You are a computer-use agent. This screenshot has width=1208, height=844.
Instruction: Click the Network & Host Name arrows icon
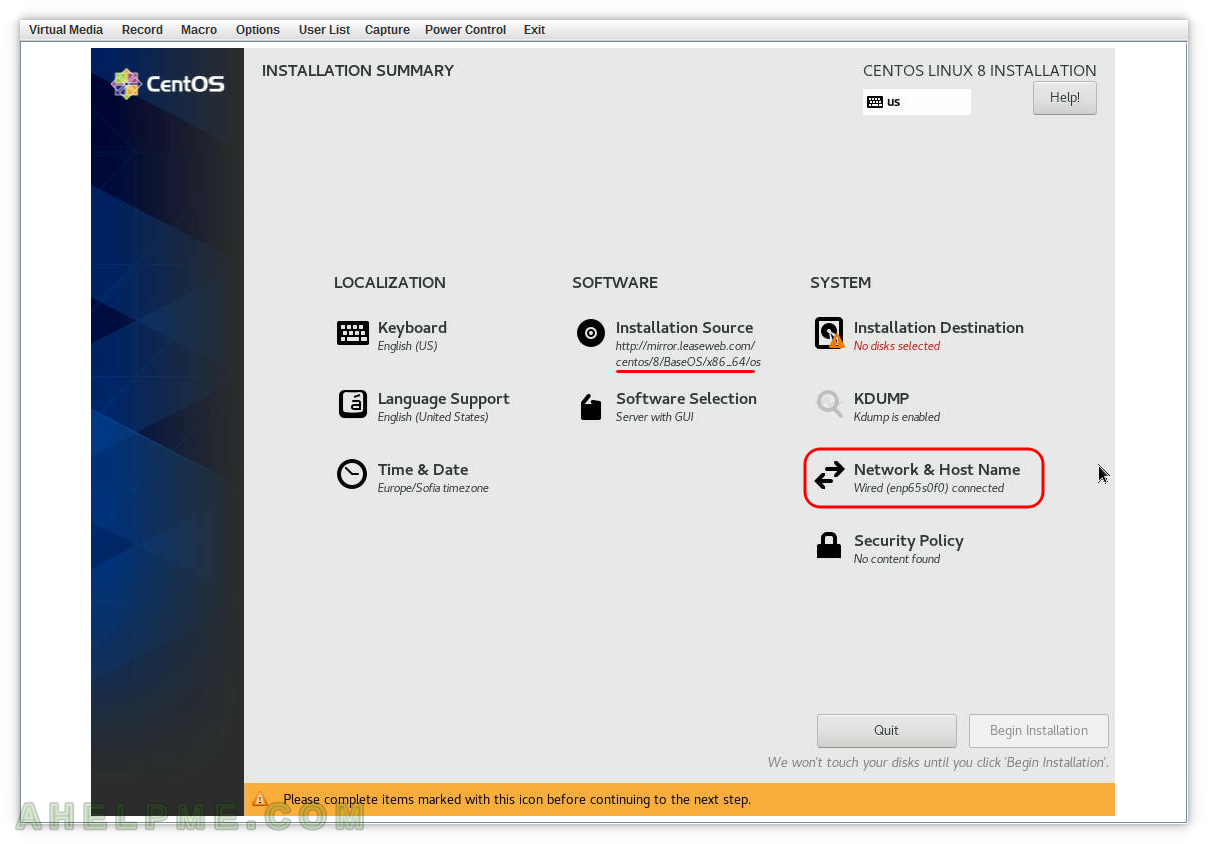tap(829, 476)
